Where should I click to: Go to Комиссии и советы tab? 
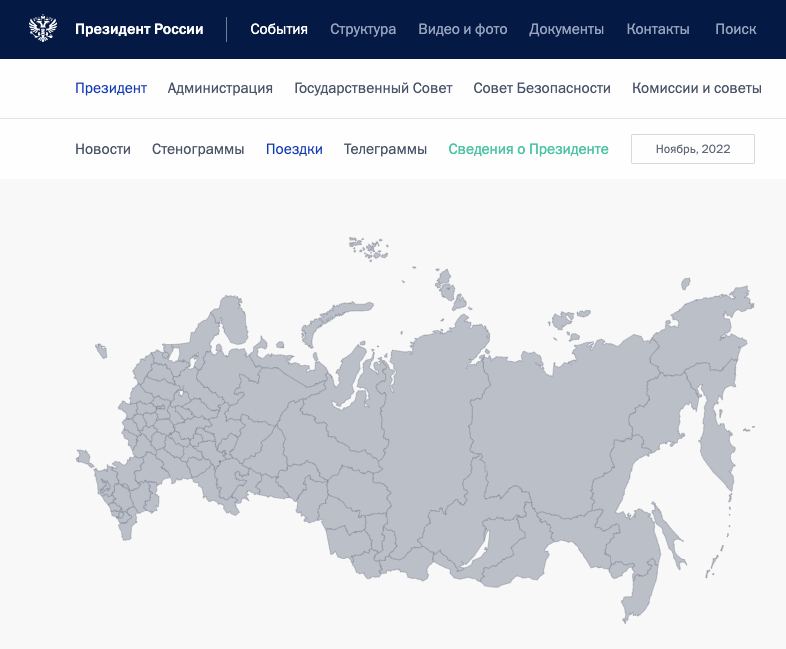tap(697, 88)
